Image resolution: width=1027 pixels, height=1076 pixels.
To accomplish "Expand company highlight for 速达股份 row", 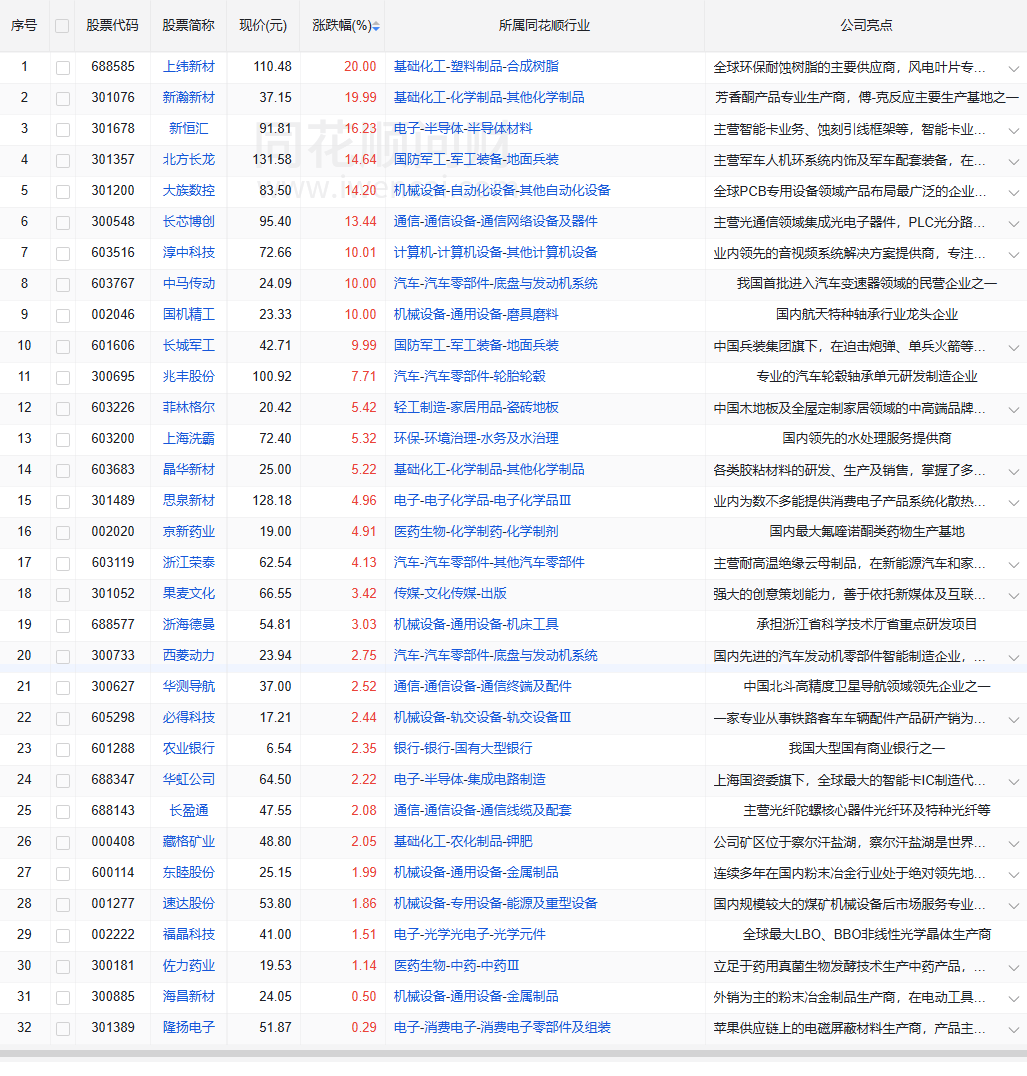I will (1013, 905).
